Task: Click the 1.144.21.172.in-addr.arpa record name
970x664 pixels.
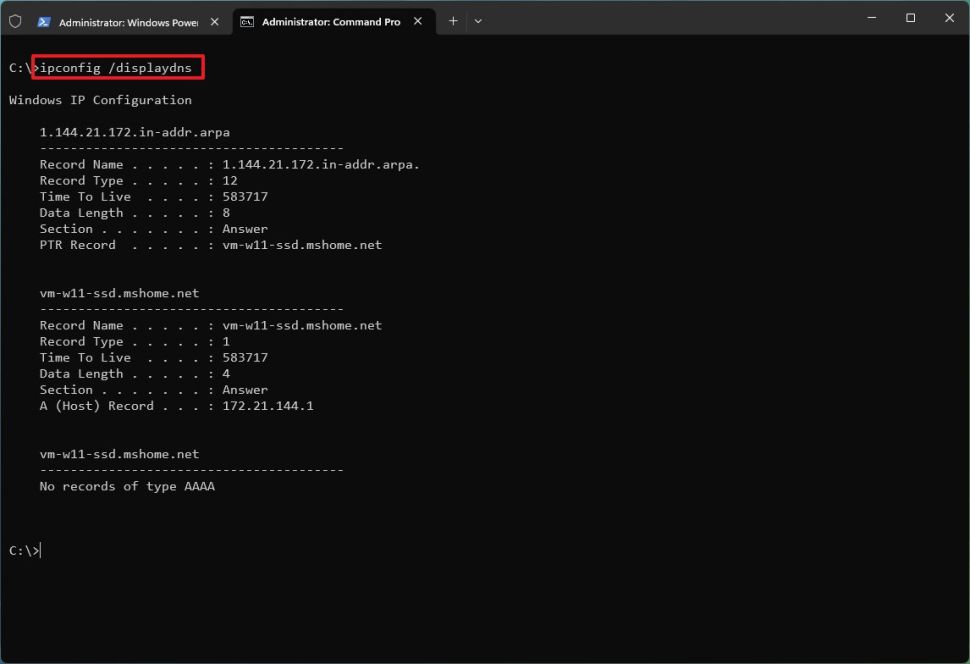Action: click(x=134, y=131)
